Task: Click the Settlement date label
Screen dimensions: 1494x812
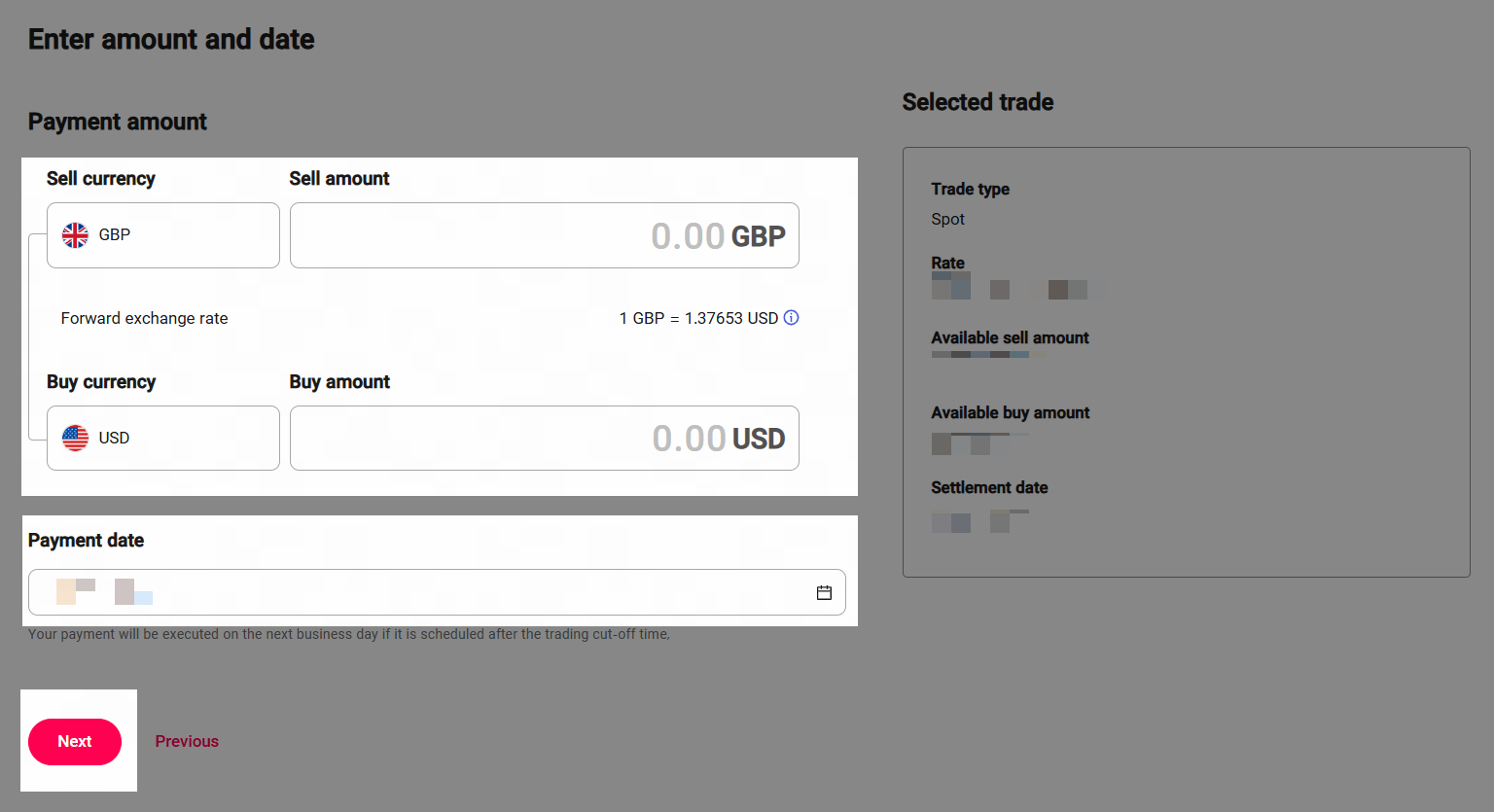Action: [x=989, y=487]
